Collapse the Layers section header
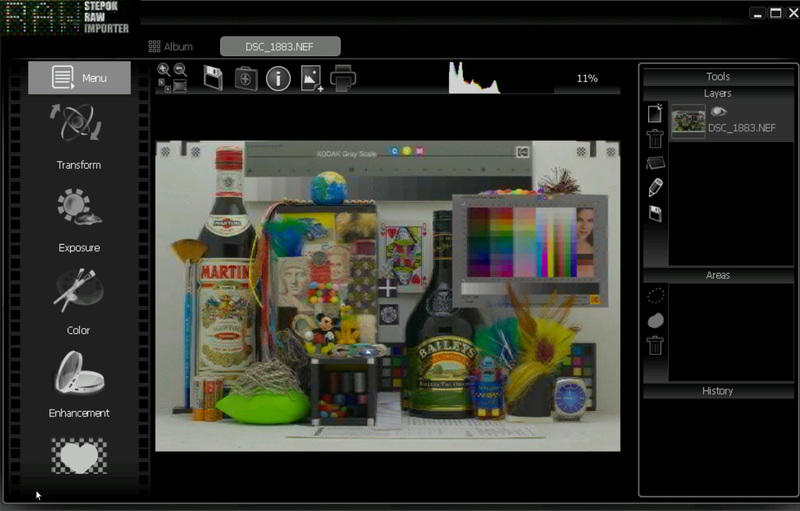 coord(718,93)
